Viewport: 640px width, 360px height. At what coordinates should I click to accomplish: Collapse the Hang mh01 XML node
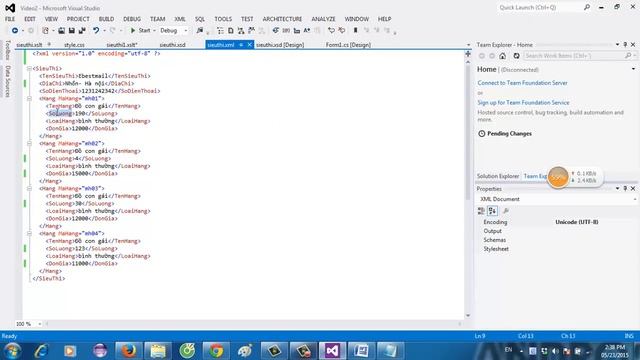[x=29, y=98]
